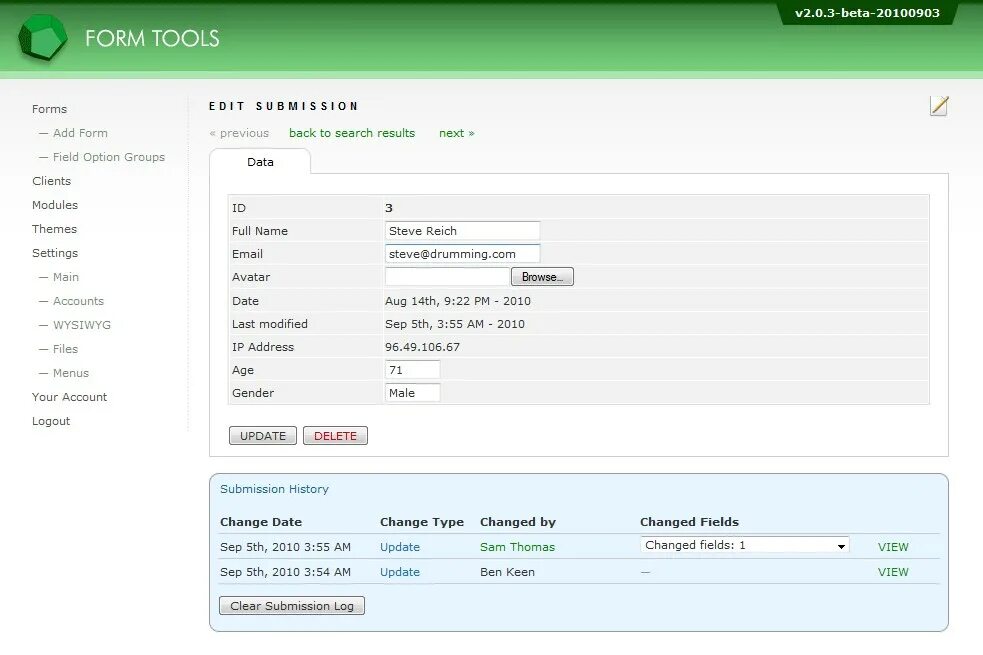Click the Changed Fields column header
Screen dimensions: 983x655
coord(689,521)
